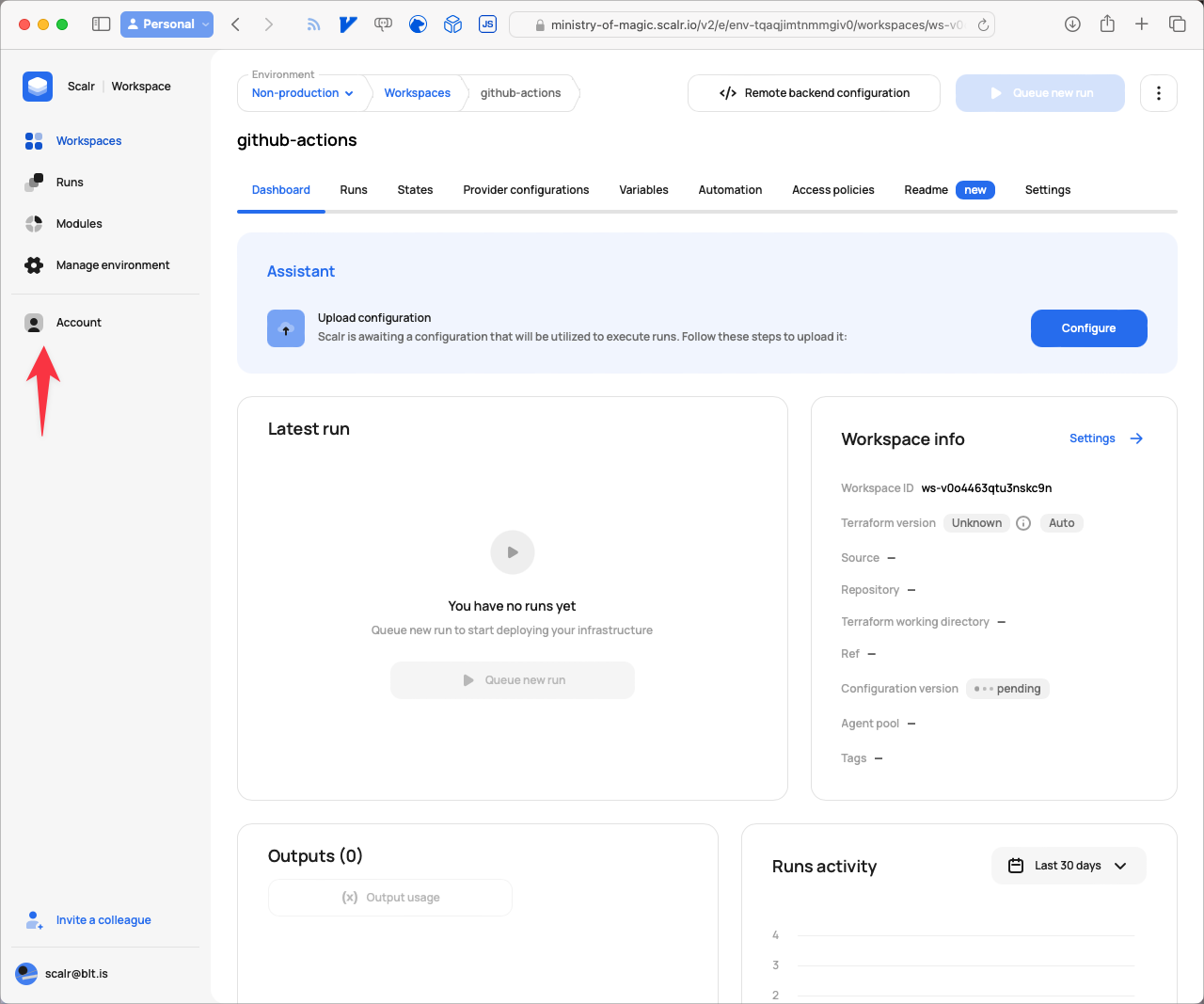
Task: Go back in Safari
Action: tap(236, 24)
